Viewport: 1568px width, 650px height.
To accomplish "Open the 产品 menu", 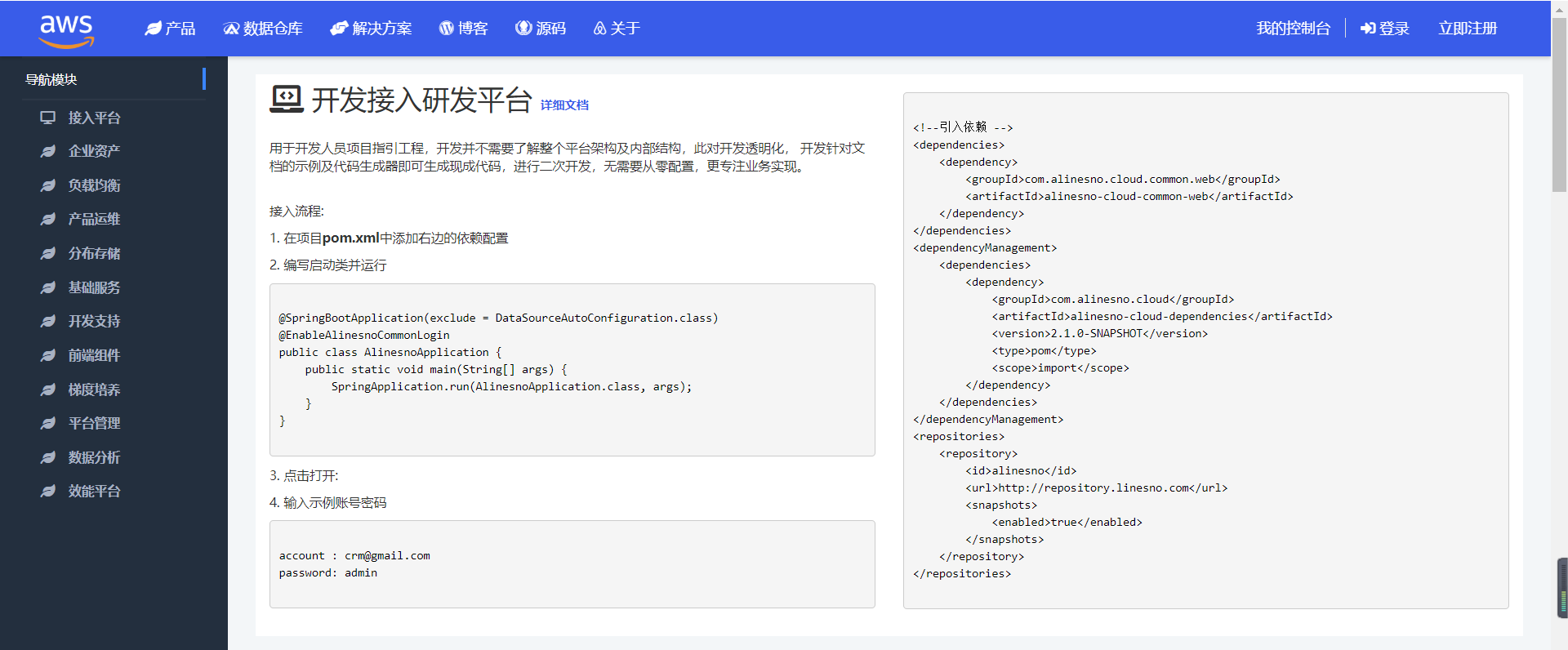I will (170, 29).
